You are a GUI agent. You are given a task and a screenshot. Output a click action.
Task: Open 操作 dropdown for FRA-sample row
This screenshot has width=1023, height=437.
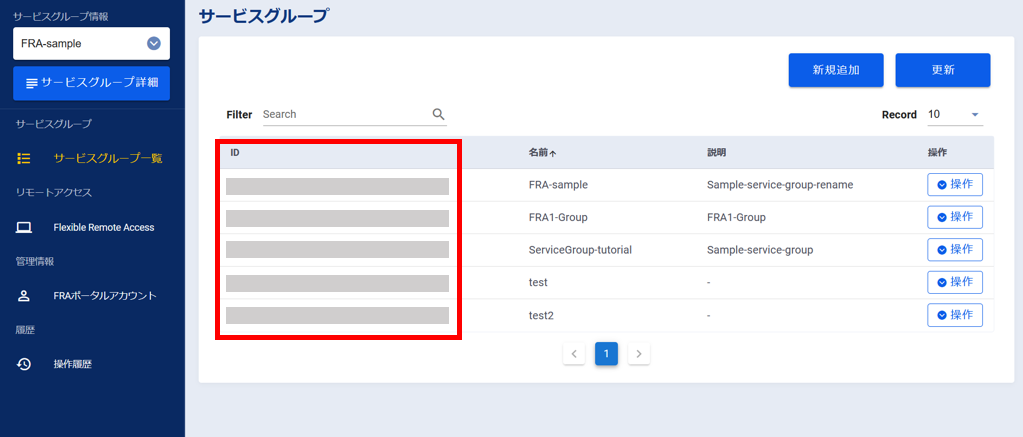tap(954, 185)
